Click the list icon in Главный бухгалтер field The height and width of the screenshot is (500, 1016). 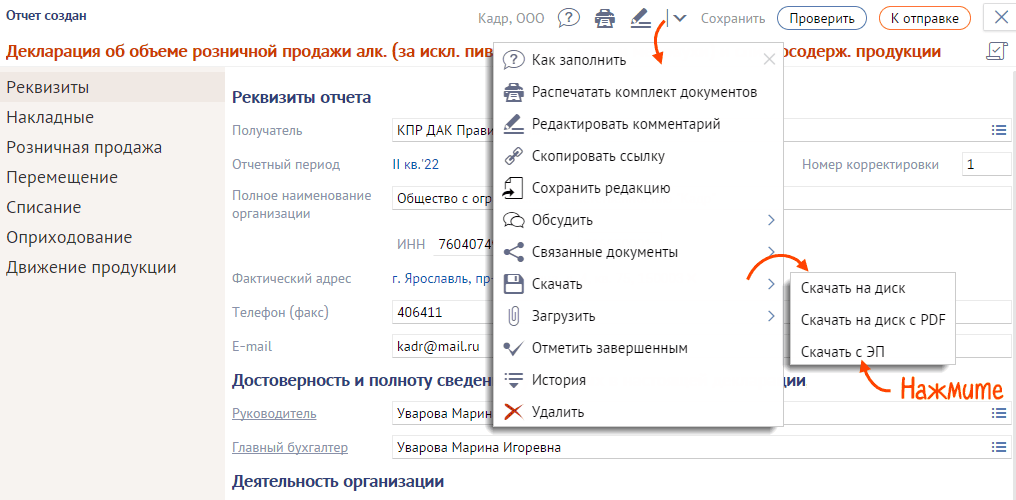coord(998,448)
